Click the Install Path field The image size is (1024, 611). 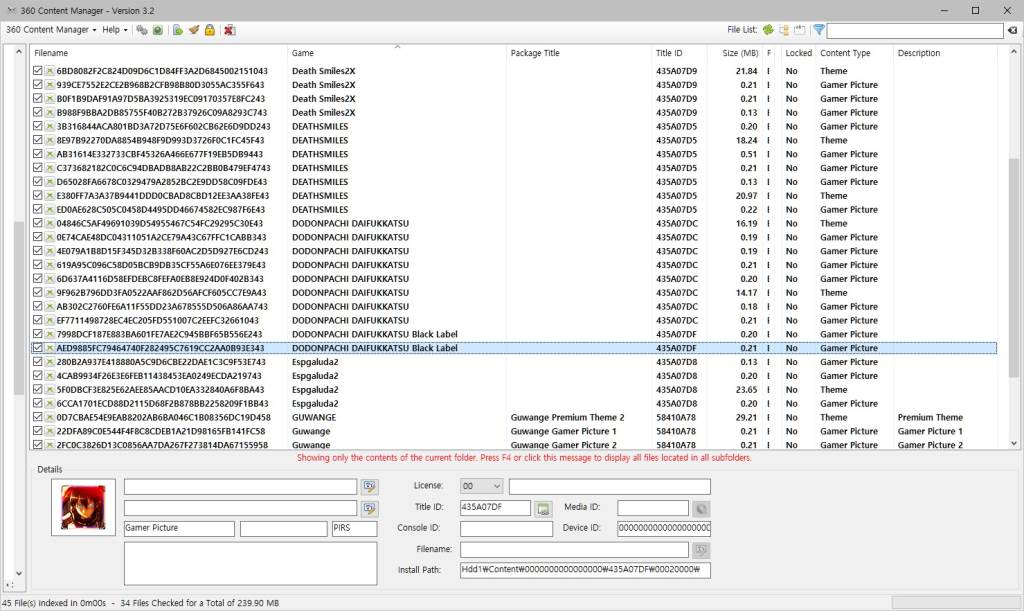pos(585,570)
